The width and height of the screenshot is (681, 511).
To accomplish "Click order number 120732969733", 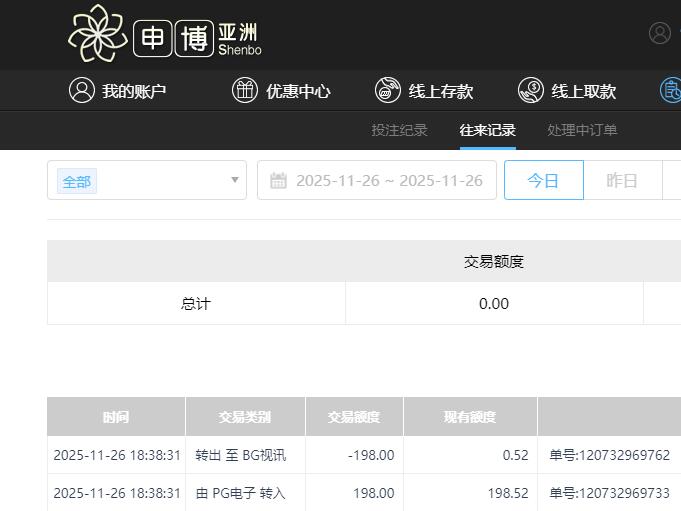I will click(610, 493).
